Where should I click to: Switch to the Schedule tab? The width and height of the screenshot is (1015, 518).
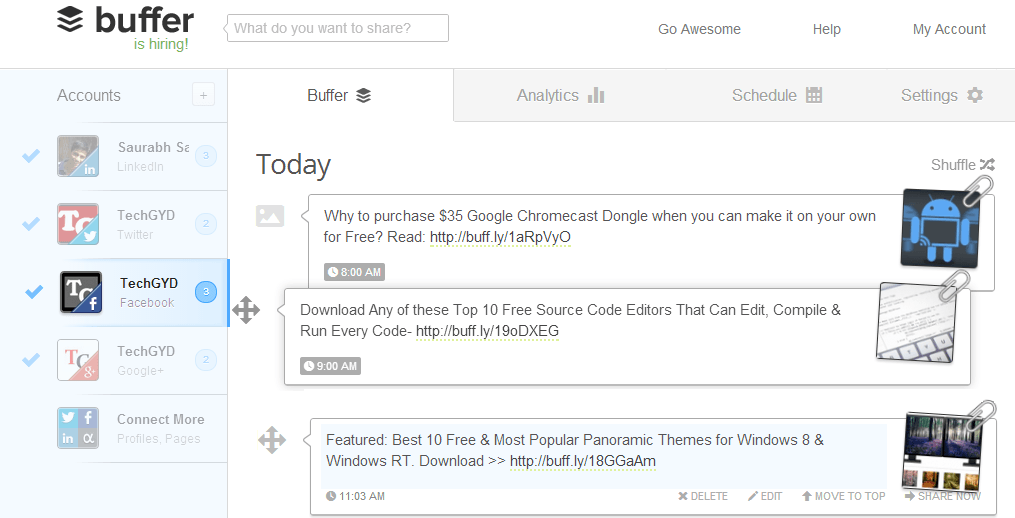click(776, 95)
